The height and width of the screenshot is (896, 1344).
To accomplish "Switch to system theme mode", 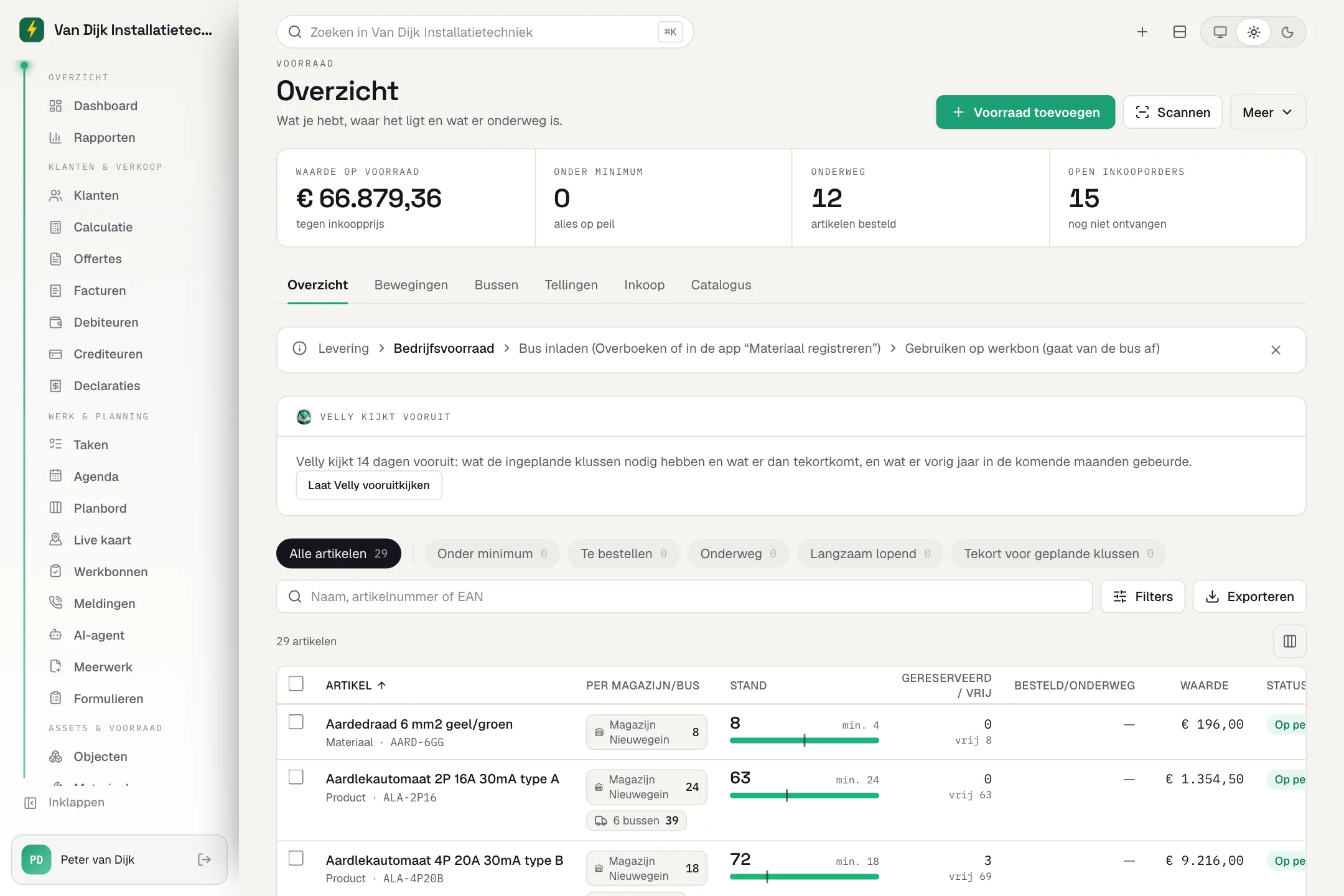I will coord(1220,32).
